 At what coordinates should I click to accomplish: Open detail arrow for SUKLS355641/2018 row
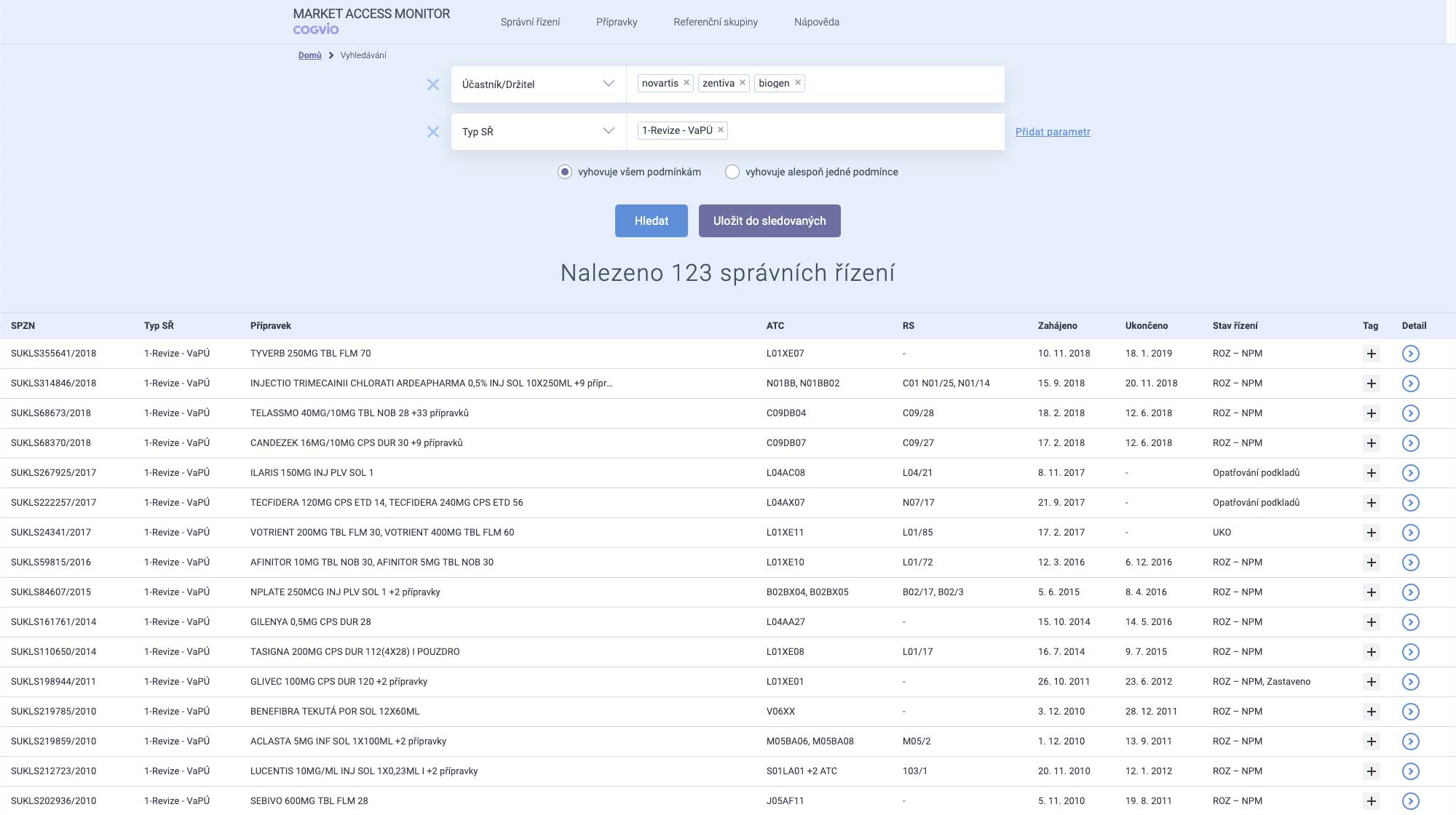click(1410, 354)
